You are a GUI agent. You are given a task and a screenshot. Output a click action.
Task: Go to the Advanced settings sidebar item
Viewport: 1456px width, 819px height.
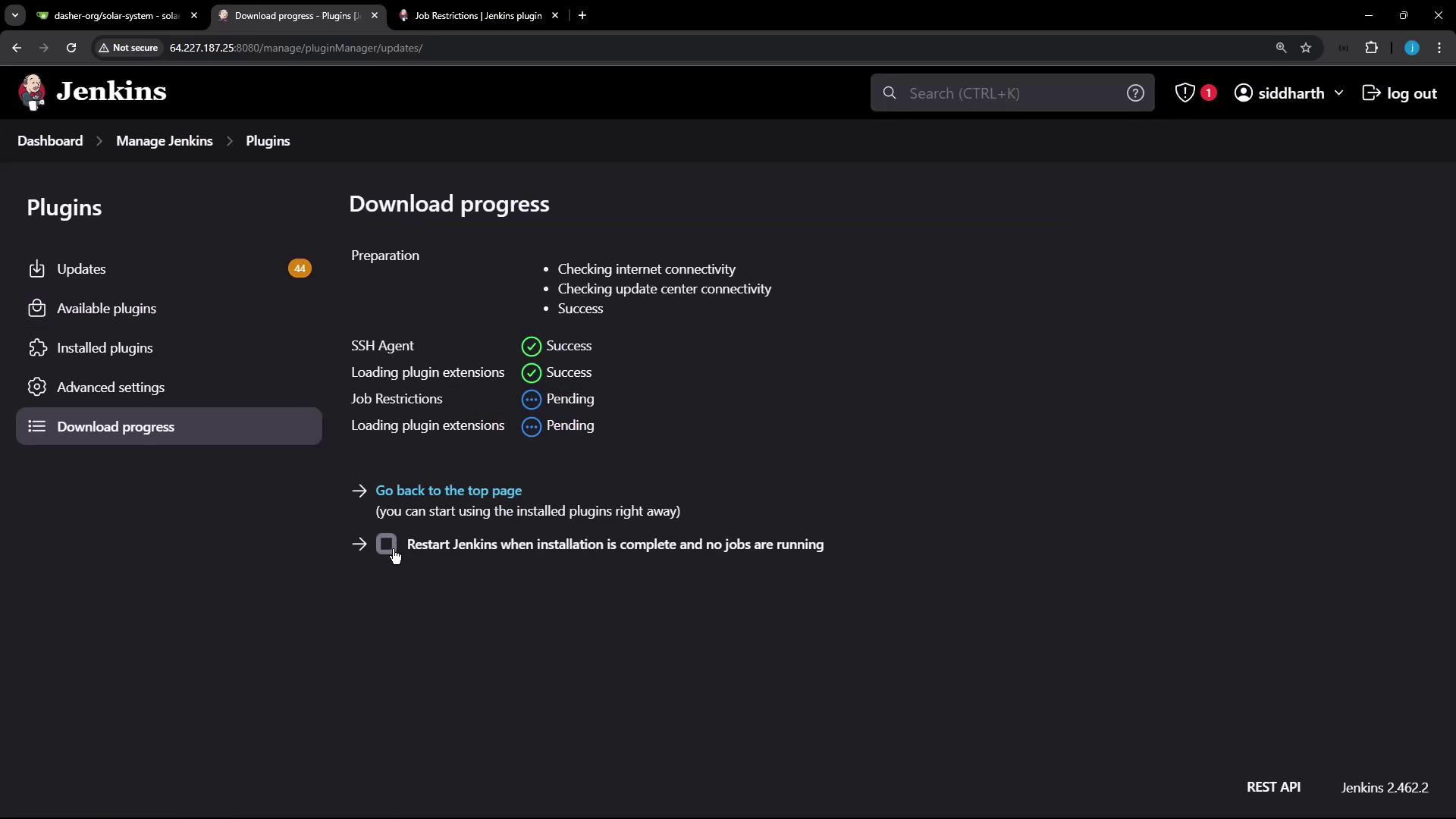click(111, 388)
